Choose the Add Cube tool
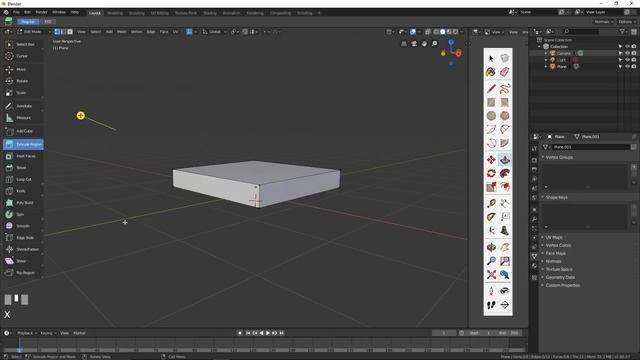The image size is (640, 360). pyautogui.click(x=23, y=131)
